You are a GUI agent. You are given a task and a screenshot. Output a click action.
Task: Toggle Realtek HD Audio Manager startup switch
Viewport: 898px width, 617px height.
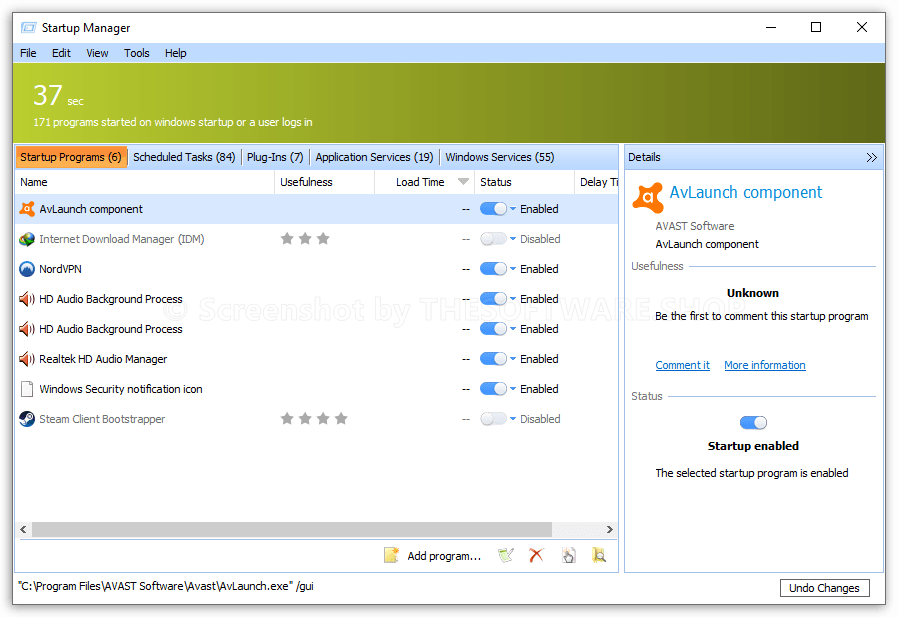click(493, 359)
